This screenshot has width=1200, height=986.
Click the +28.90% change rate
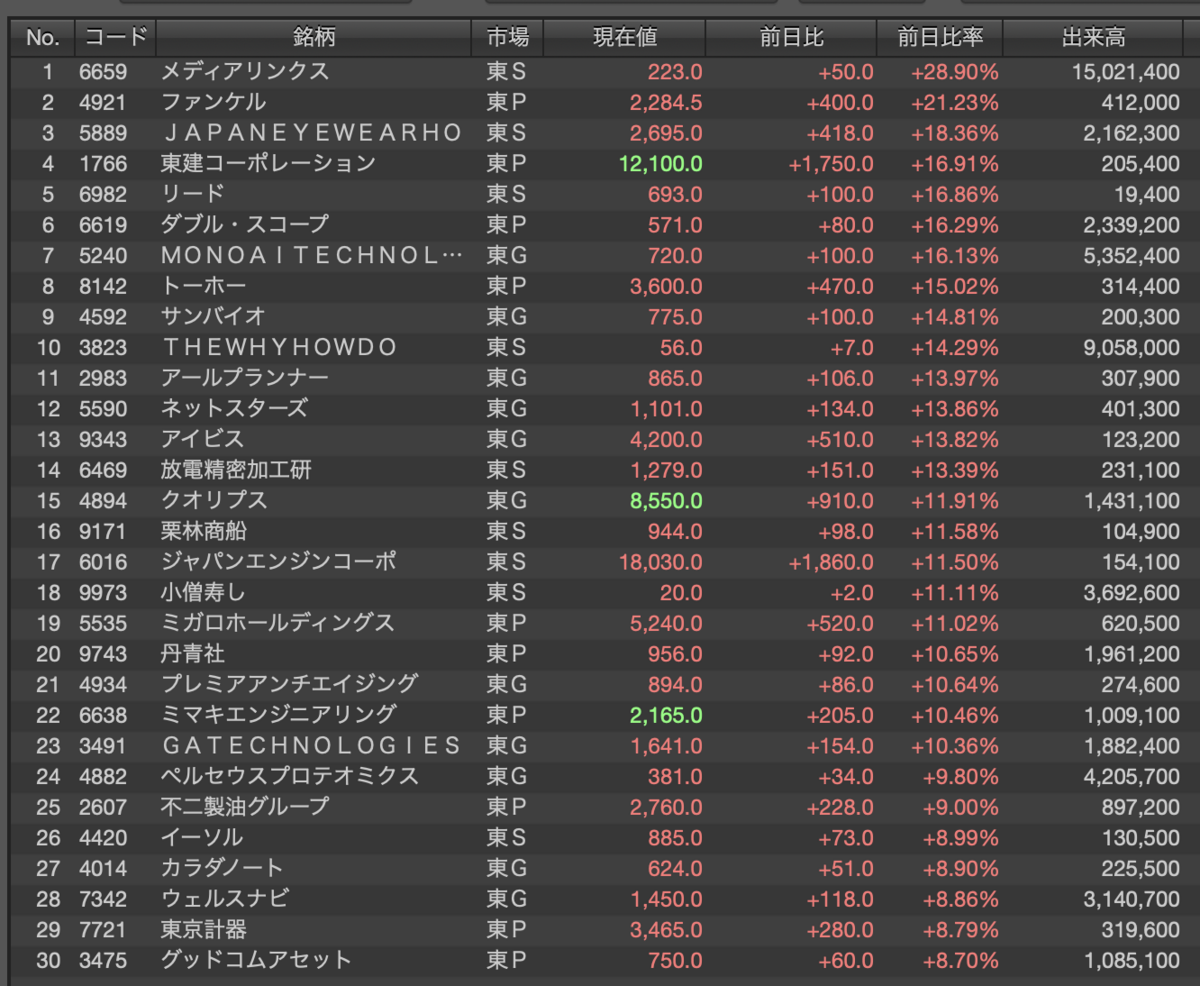point(954,72)
